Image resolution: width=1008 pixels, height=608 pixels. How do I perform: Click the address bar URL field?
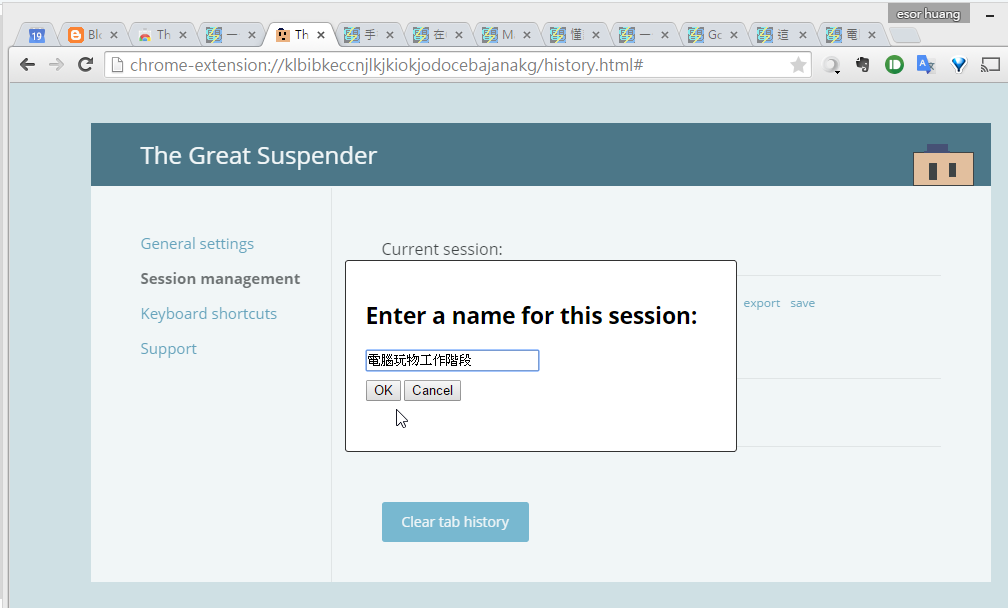456,65
